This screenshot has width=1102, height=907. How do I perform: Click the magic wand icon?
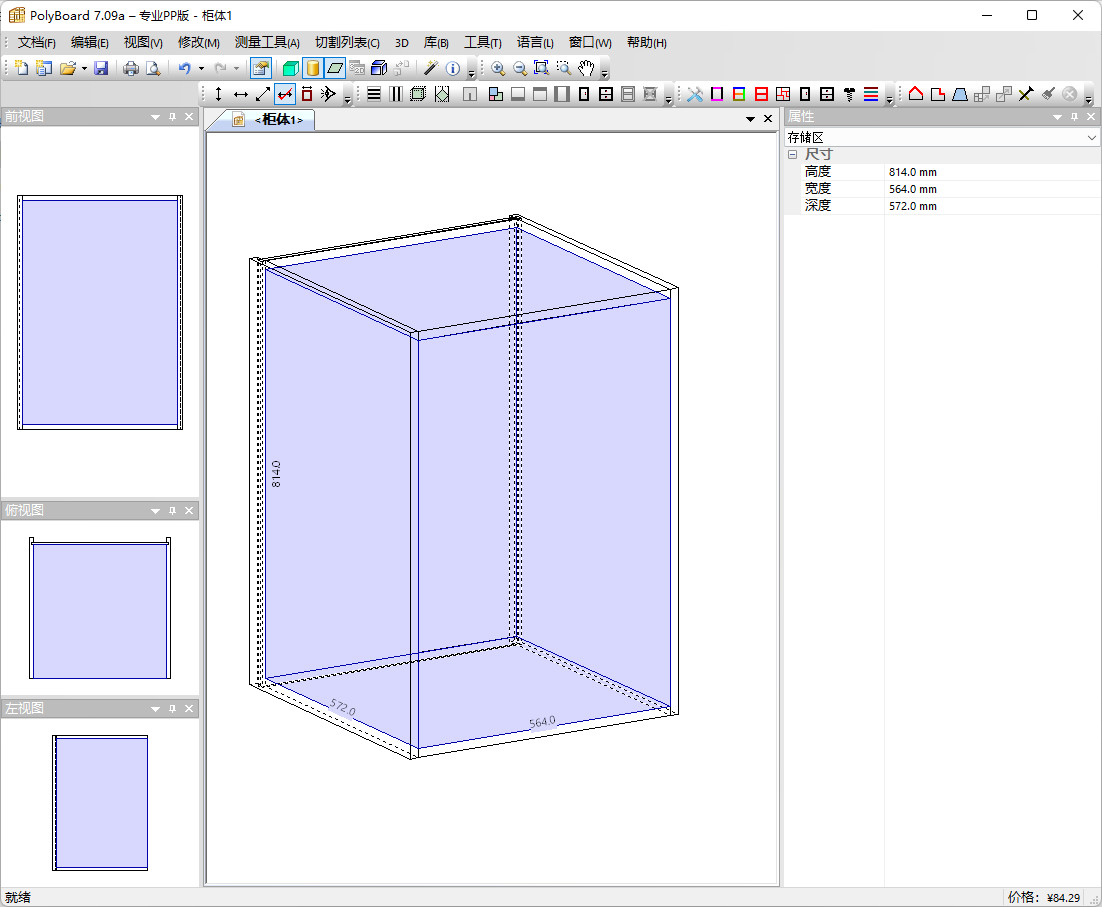pyautogui.click(x=431, y=68)
